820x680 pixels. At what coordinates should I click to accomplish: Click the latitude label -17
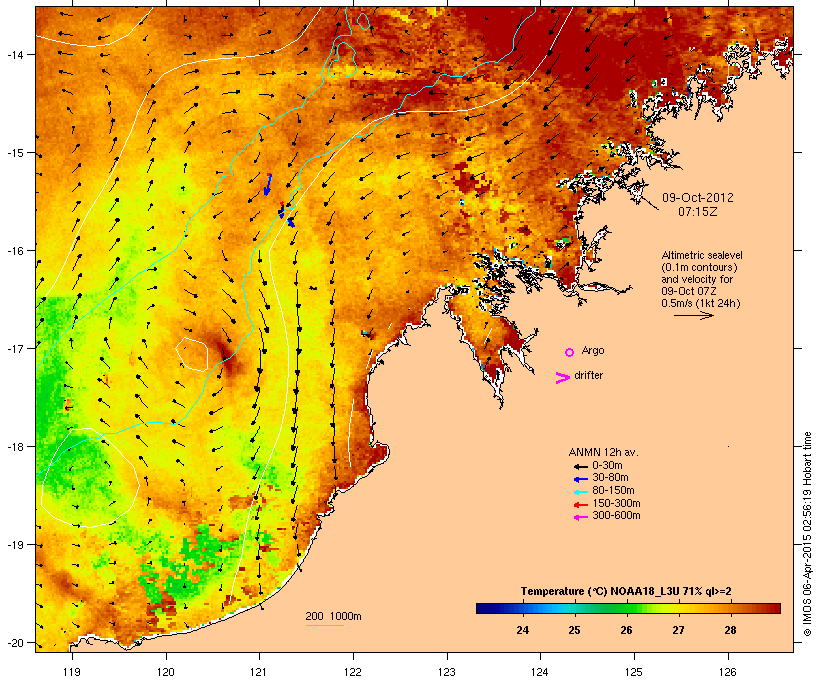pos(14,348)
